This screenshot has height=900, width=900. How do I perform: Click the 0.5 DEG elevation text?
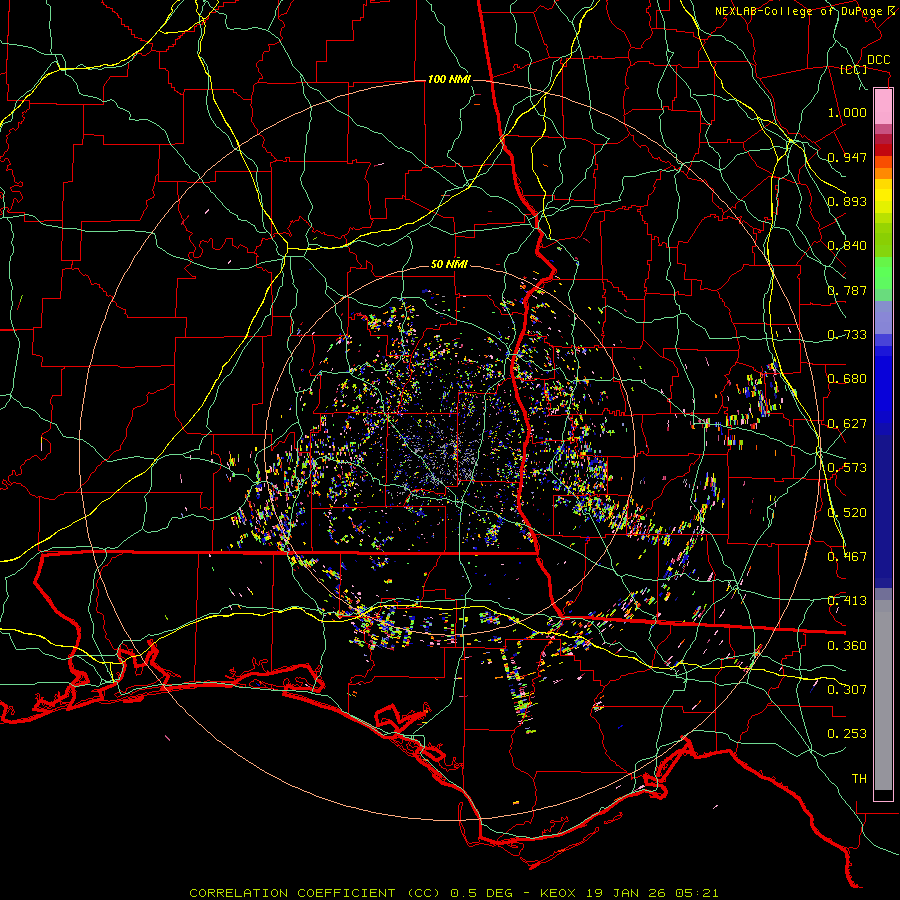[484, 893]
